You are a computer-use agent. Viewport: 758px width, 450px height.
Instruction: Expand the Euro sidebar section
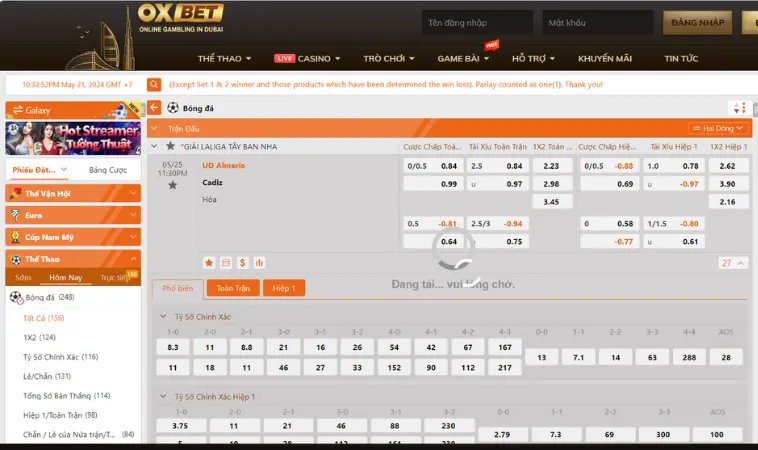(x=73, y=215)
